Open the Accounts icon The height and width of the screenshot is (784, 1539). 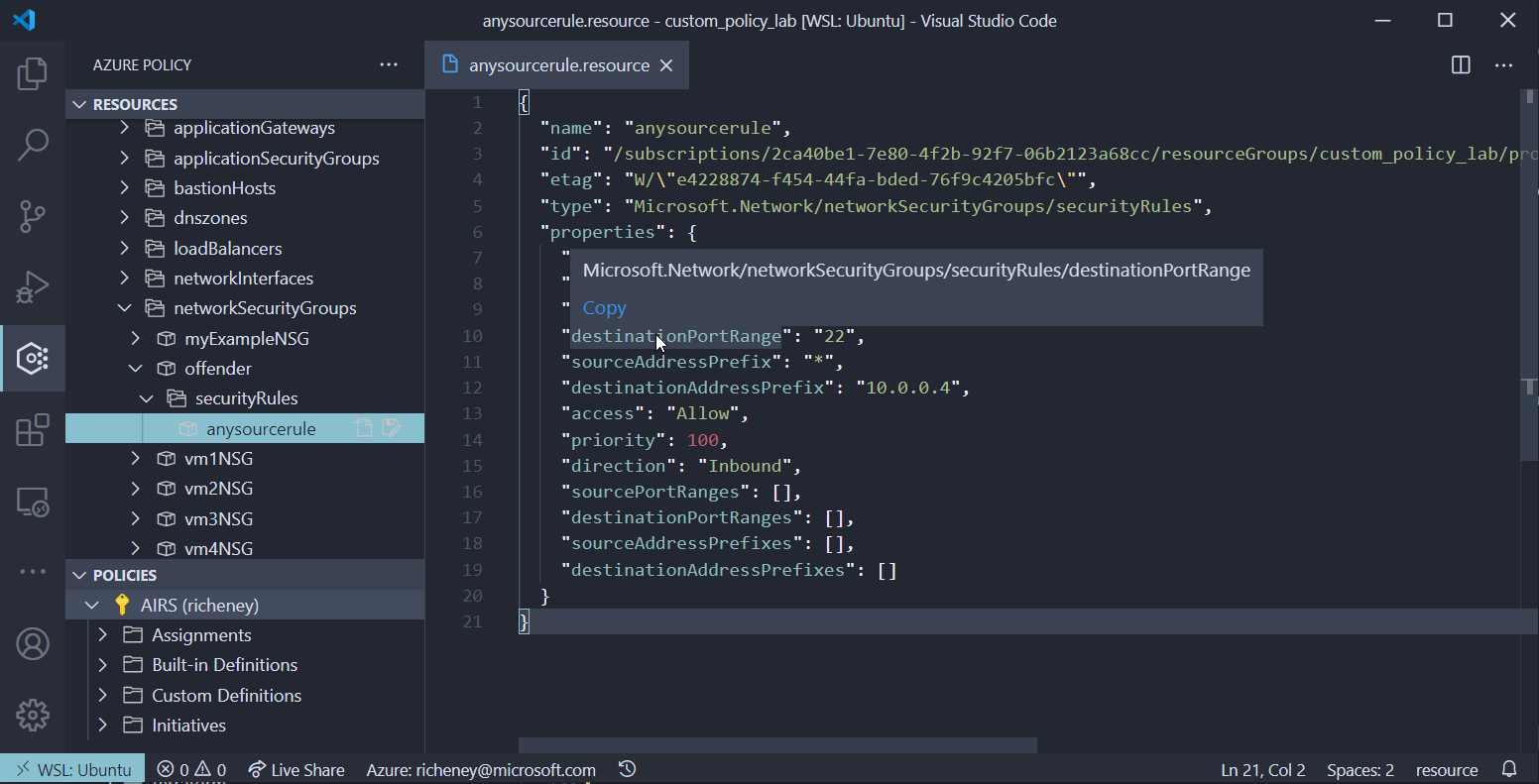(33, 644)
